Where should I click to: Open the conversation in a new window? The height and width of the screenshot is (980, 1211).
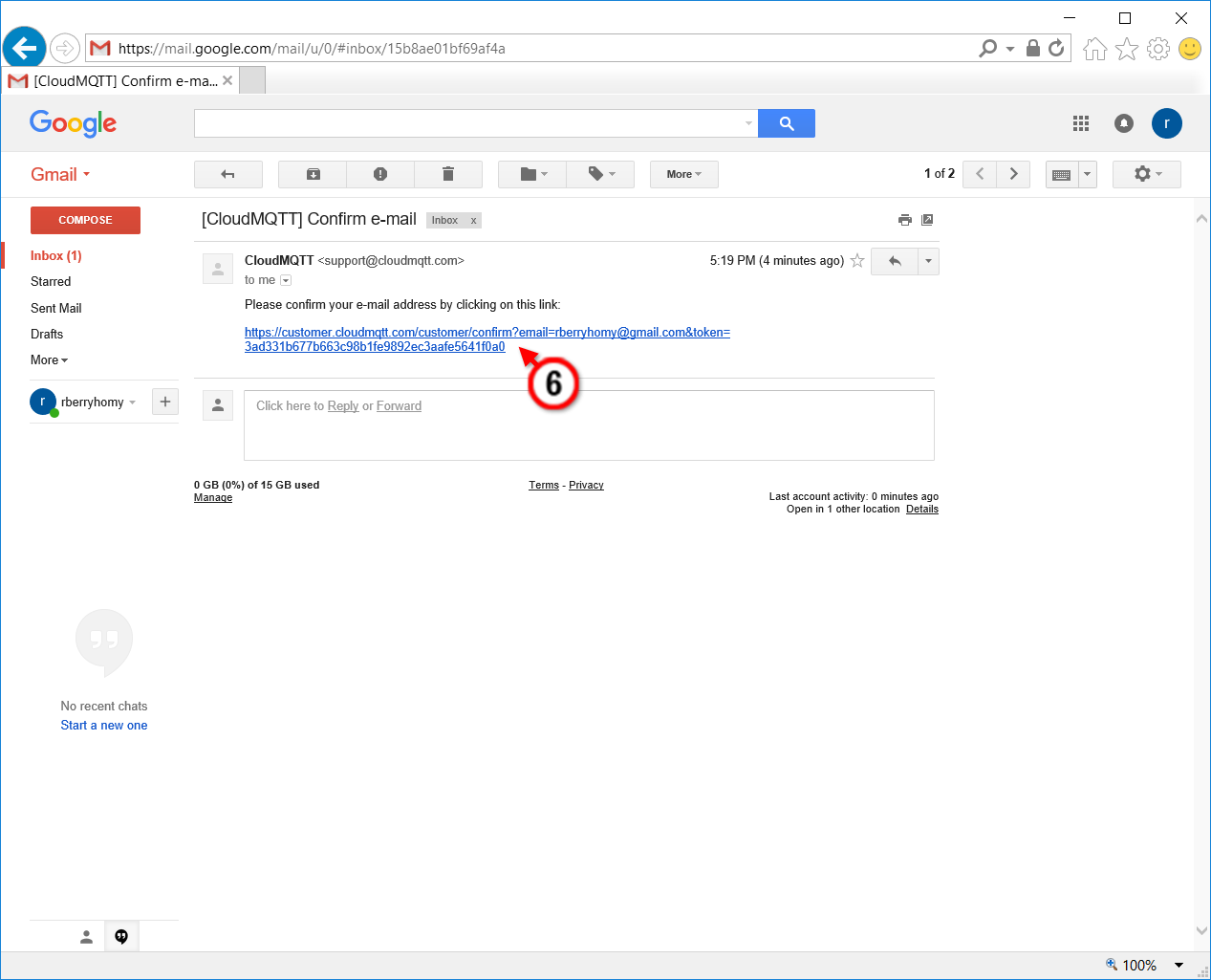(x=927, y=220)
